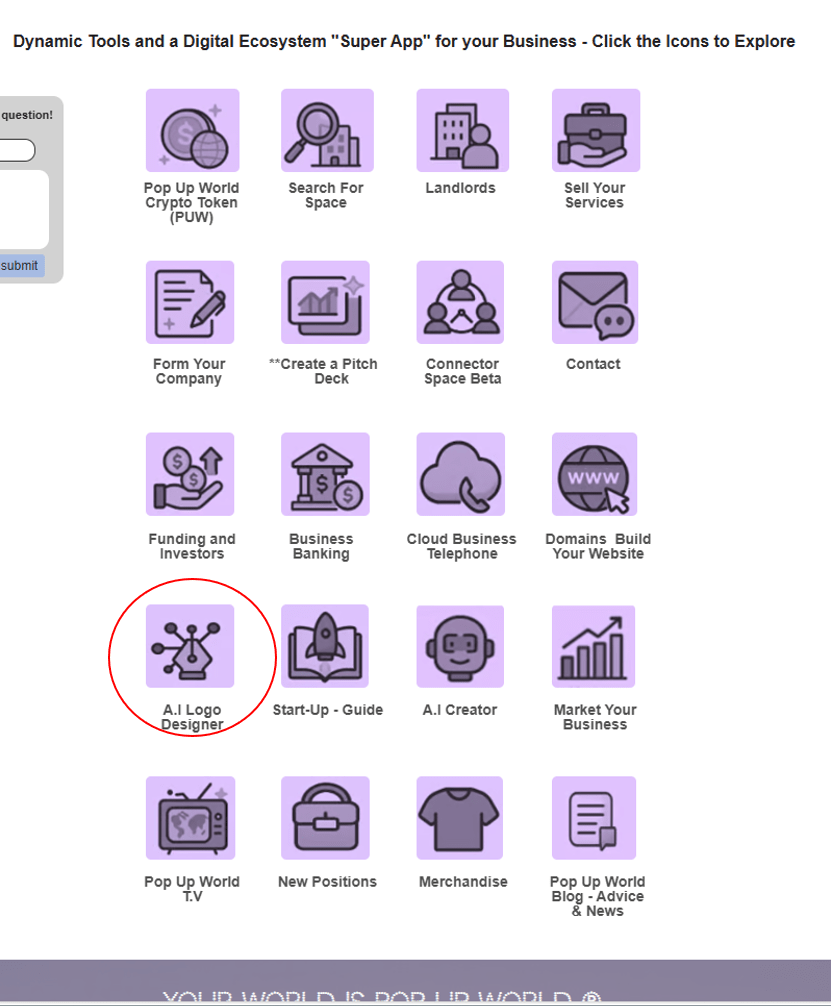831x1006 pixels.
Task: Select the Business Banking icon
Action: pos(325,475)
